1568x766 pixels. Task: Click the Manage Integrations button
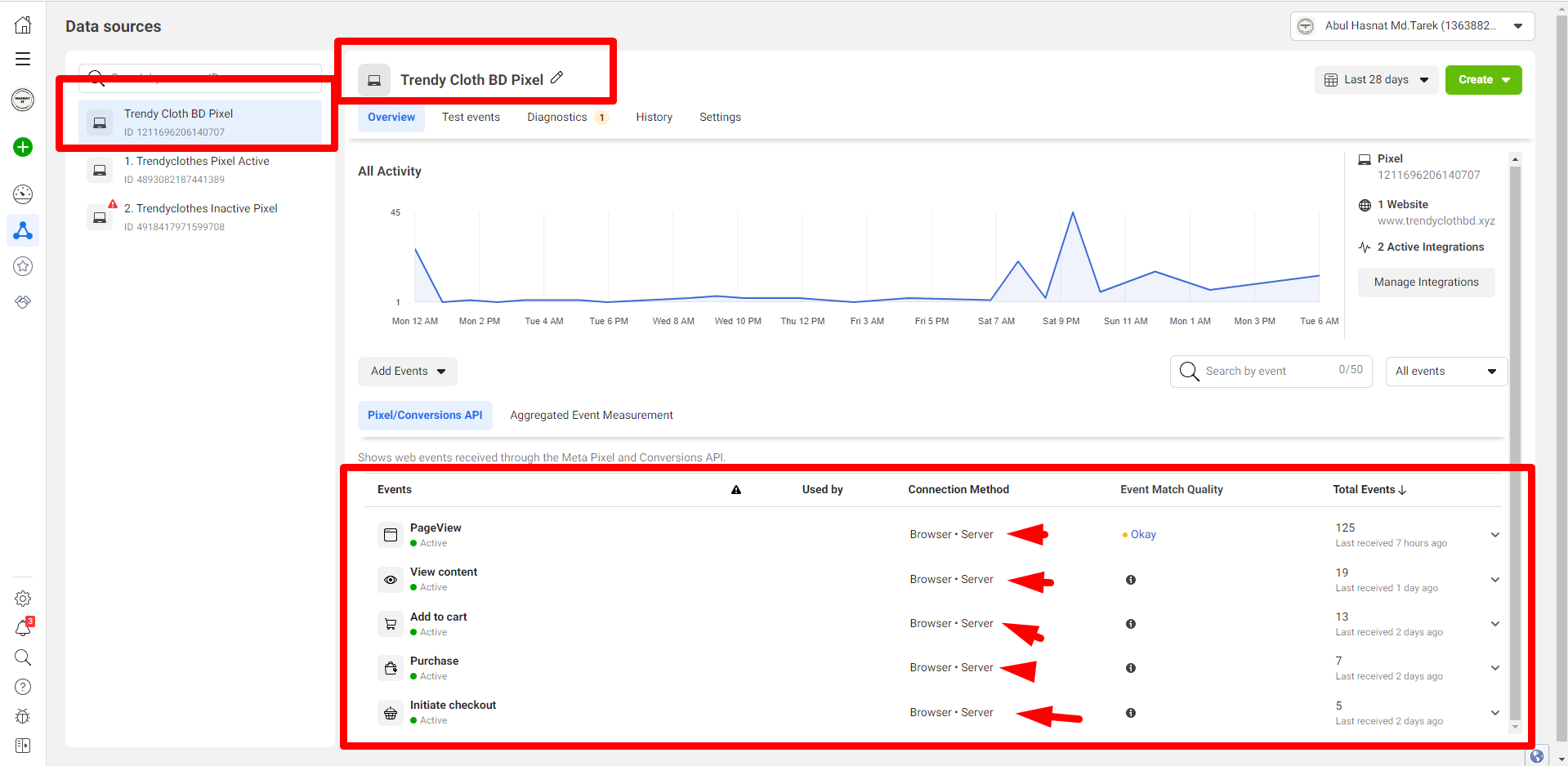1426,282
